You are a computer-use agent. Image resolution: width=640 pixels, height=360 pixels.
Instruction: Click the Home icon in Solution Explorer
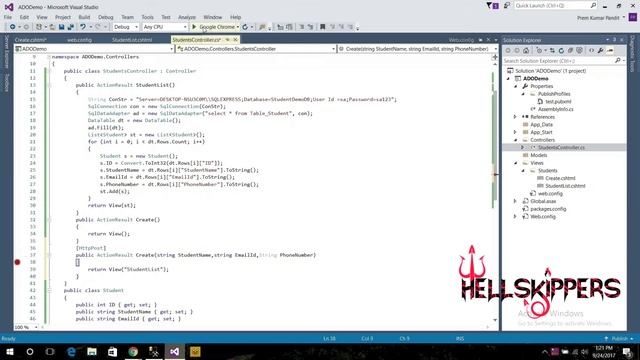[x=526, y=51]
